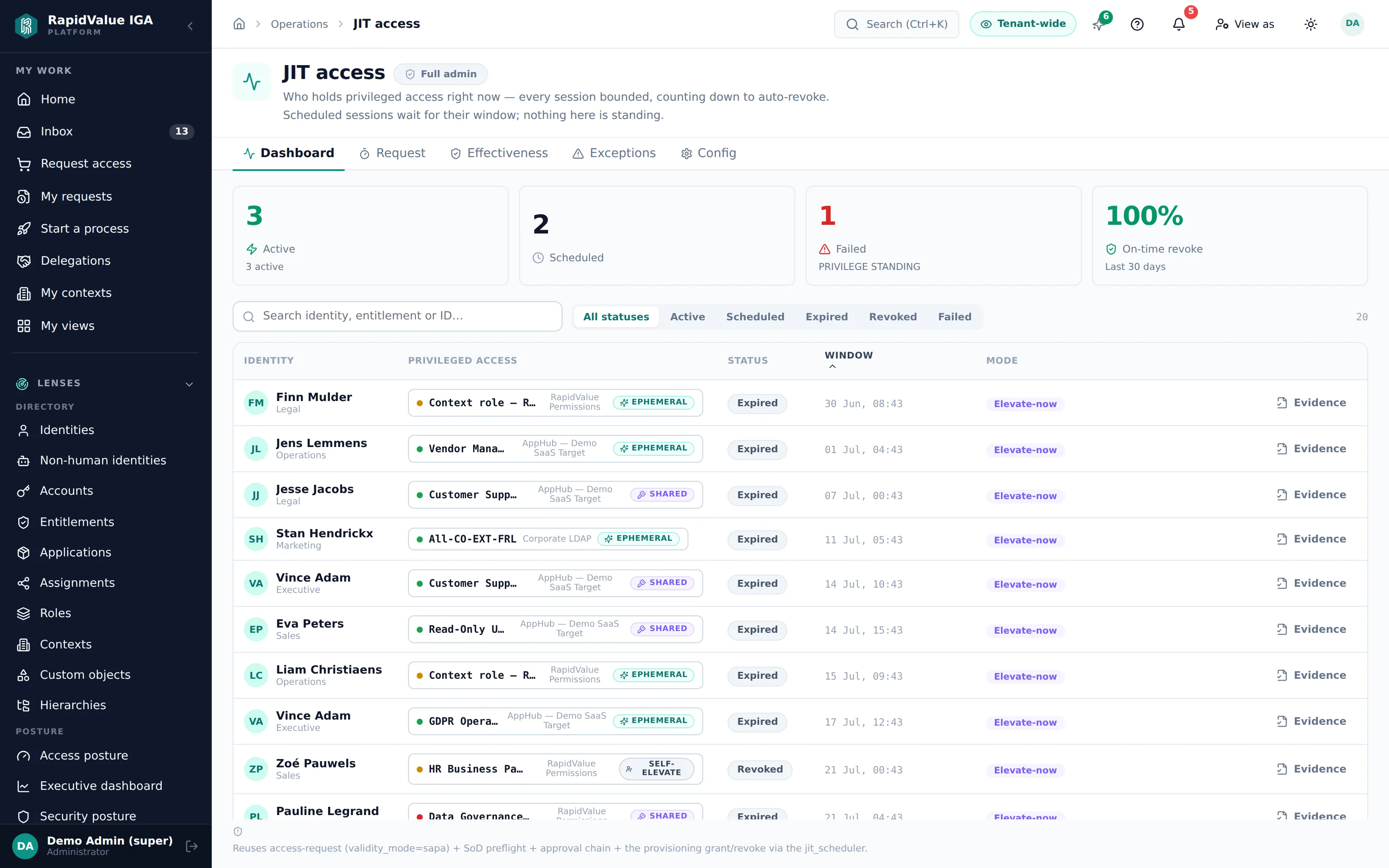Open Evidence for Finn Mulder

point(1311,403)
